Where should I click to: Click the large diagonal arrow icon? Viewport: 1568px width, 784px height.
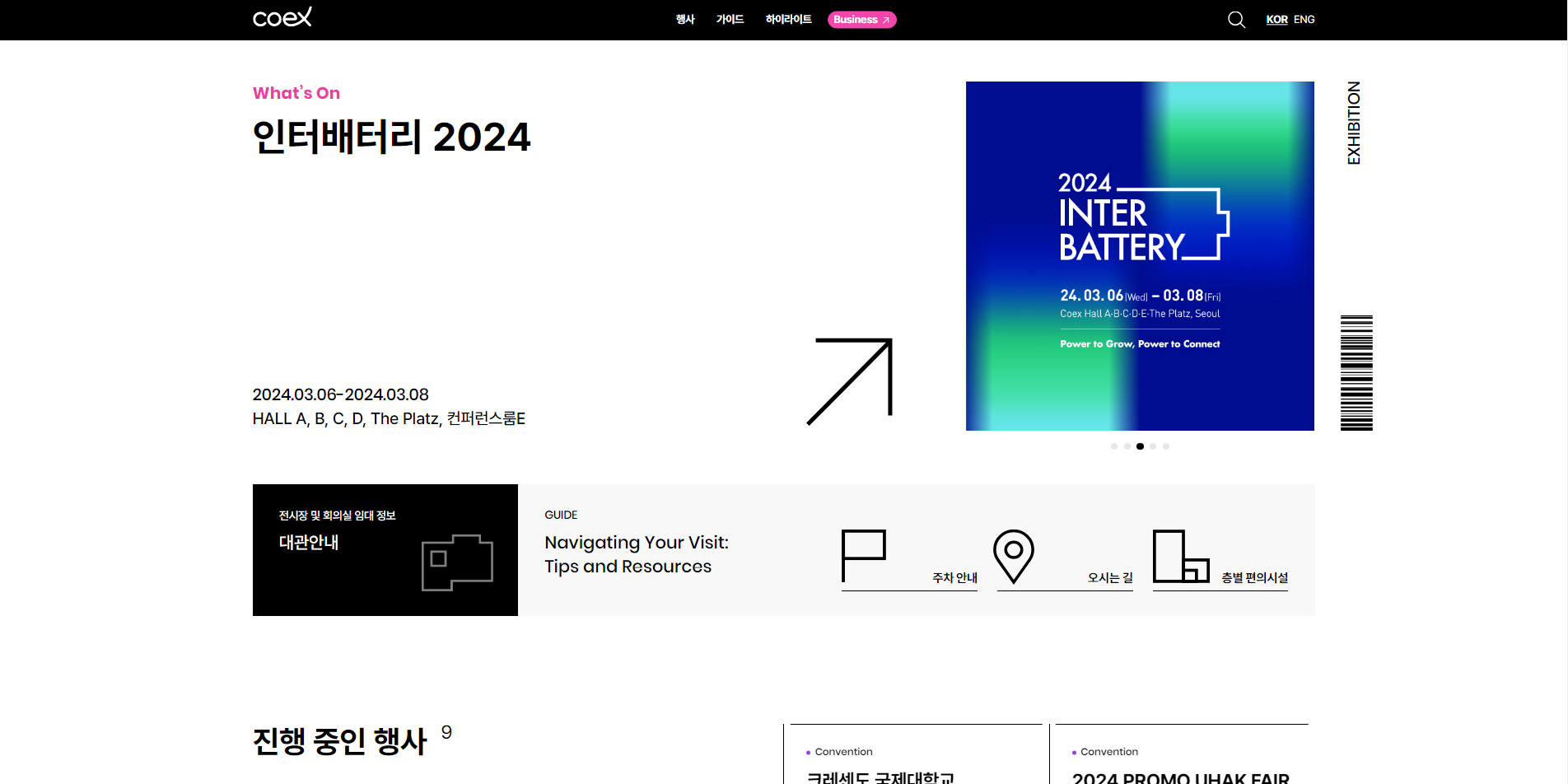(x=850, y=381)
